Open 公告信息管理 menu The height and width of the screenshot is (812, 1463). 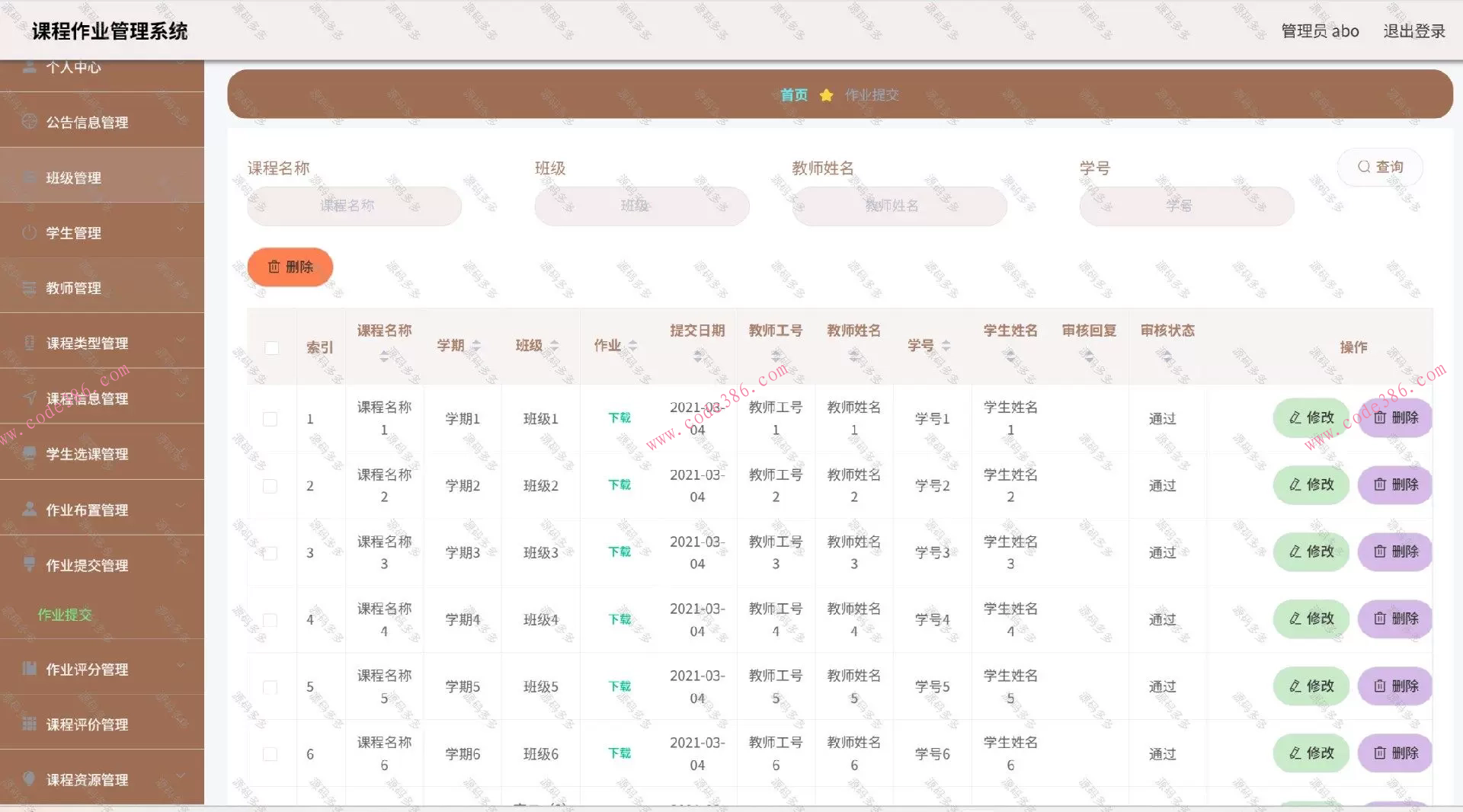102,122
